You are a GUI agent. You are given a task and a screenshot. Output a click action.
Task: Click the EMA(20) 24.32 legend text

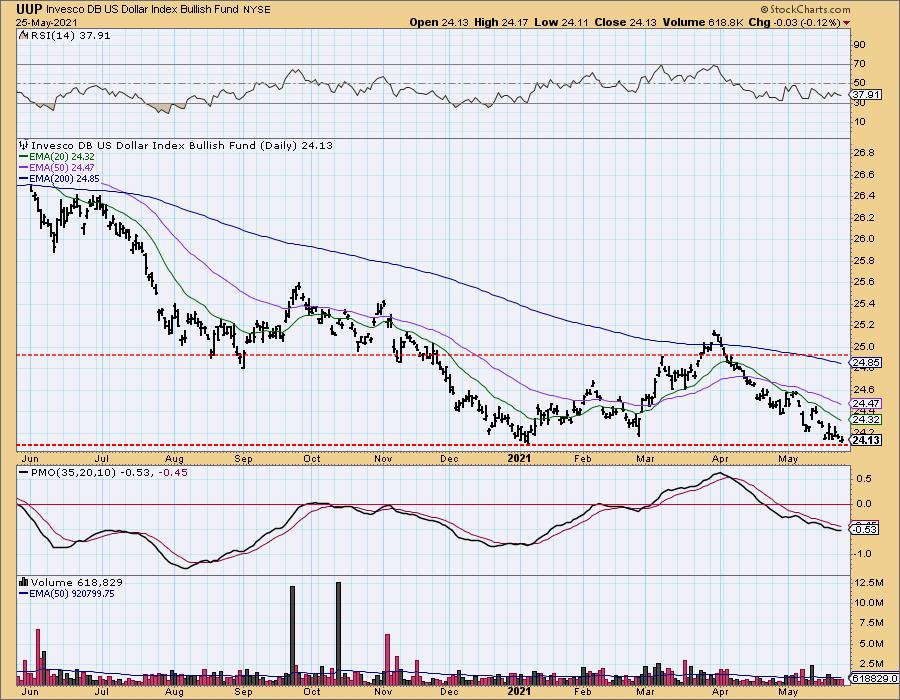[62, 157]
